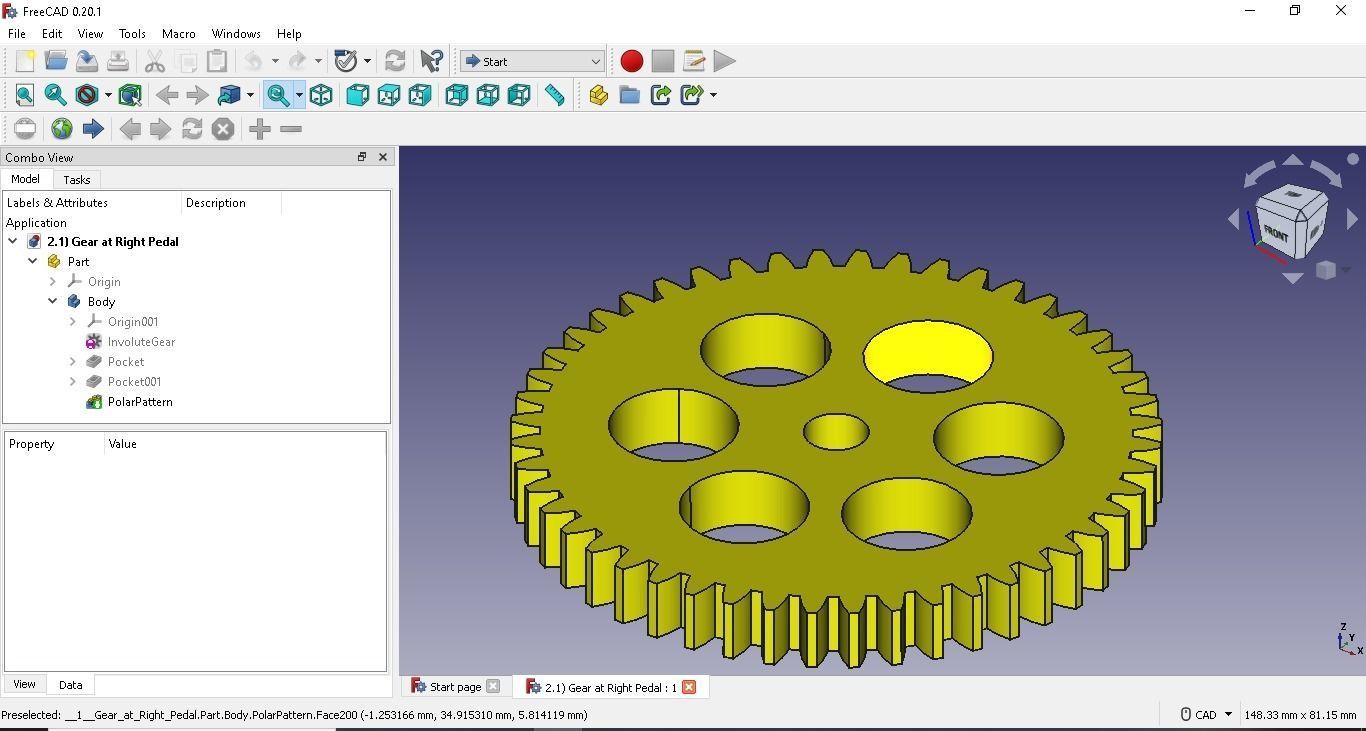The width and height of the screenshot is (1366, 731).
Task: Open the Macro menu
Action: [x=179, y=33]
